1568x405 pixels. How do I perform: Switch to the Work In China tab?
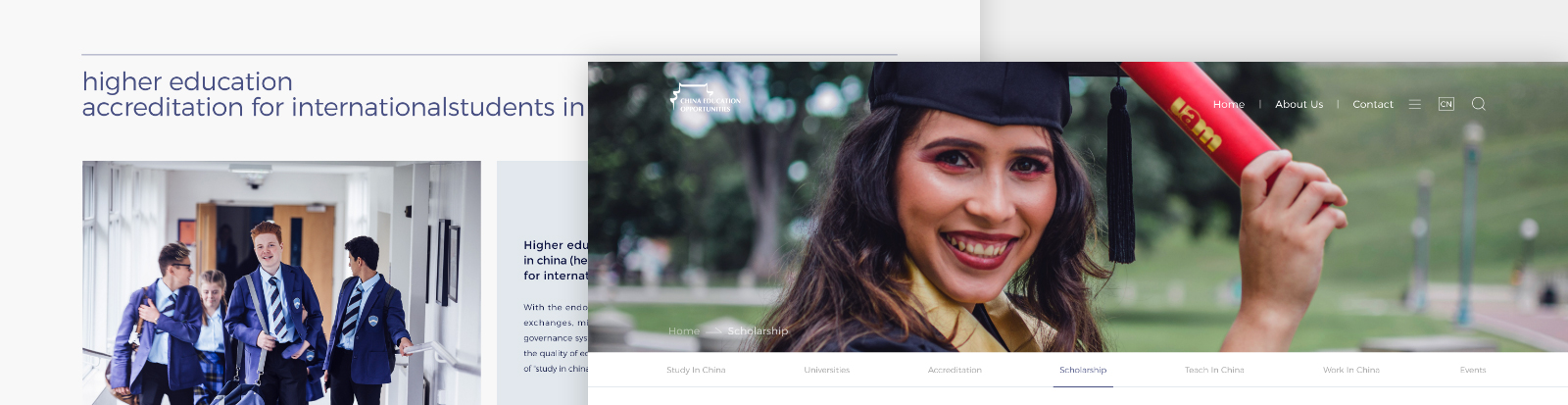pos(1350,370)
